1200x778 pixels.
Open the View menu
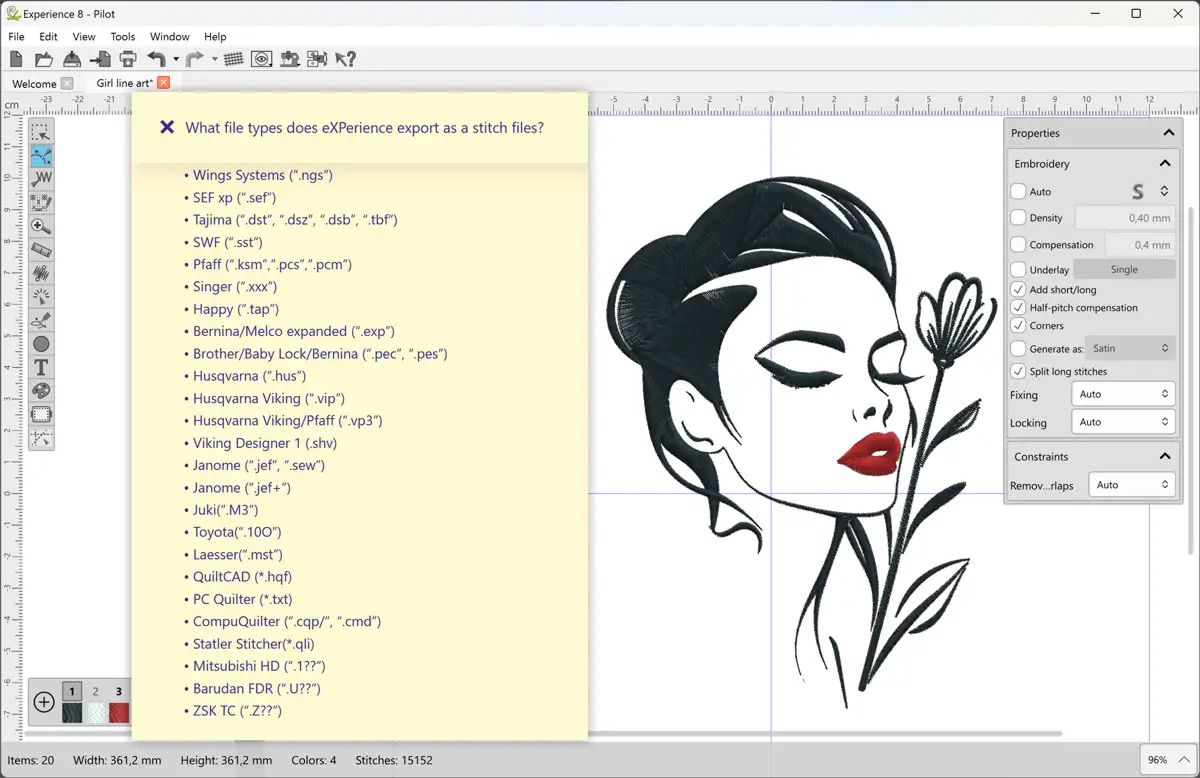pyautogui.click(x=84, y=37)
